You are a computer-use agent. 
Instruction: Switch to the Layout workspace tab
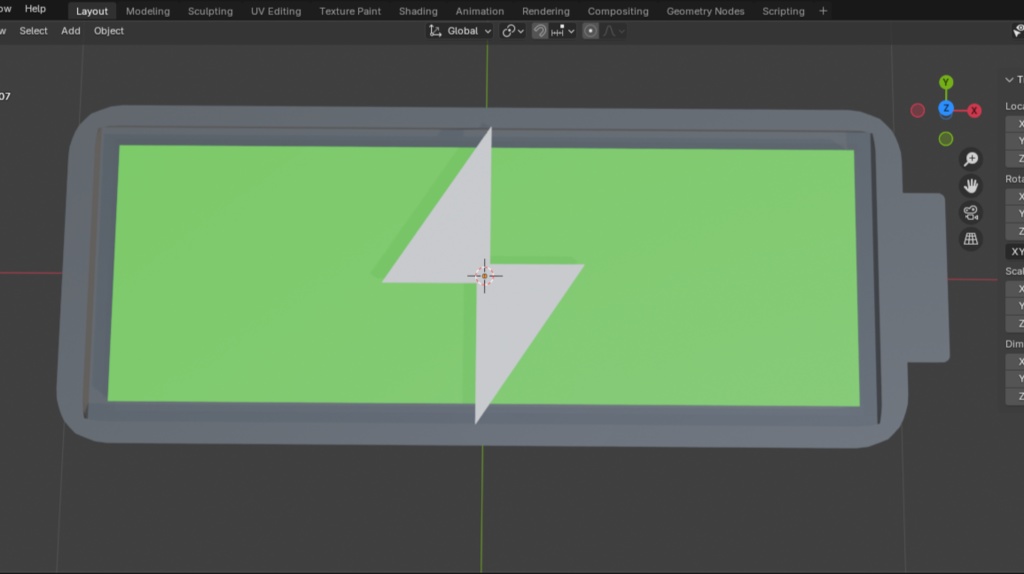click(91, 11)
